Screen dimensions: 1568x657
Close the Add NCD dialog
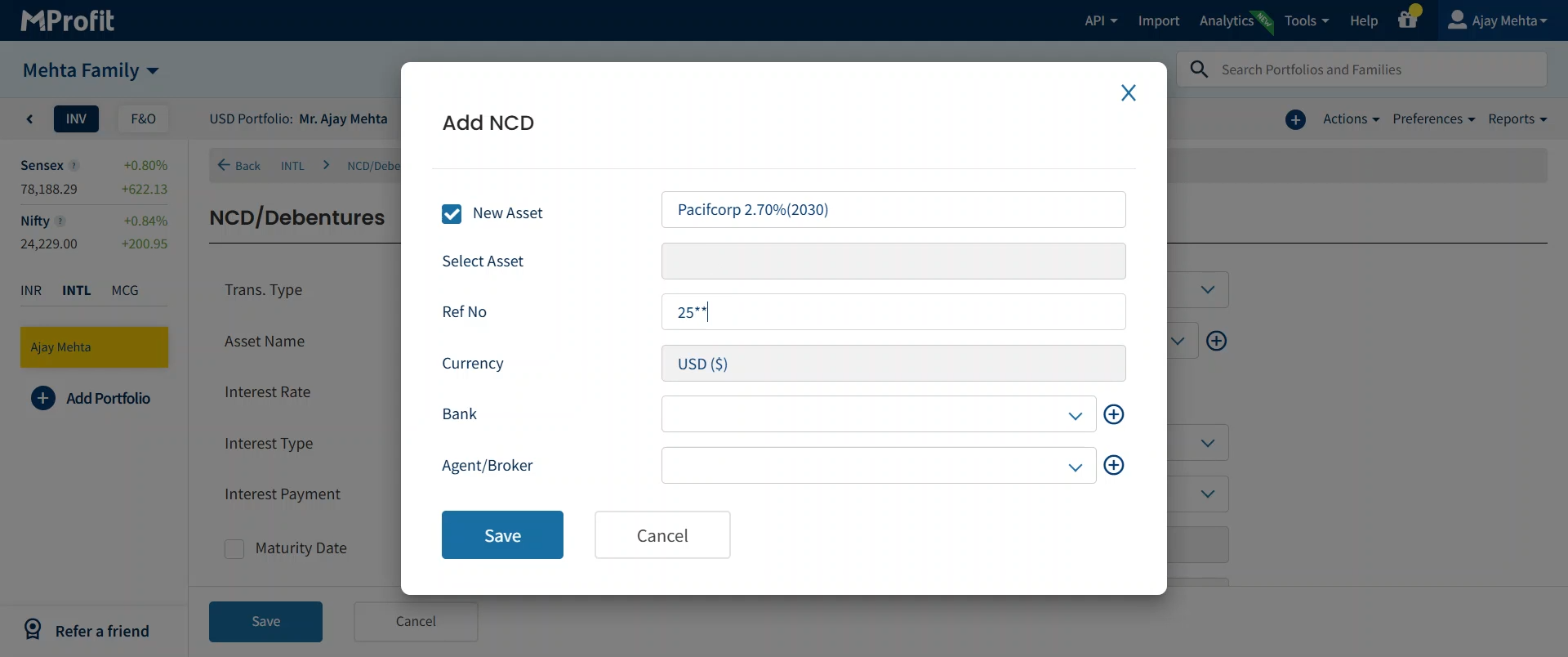click(1128, 93)
